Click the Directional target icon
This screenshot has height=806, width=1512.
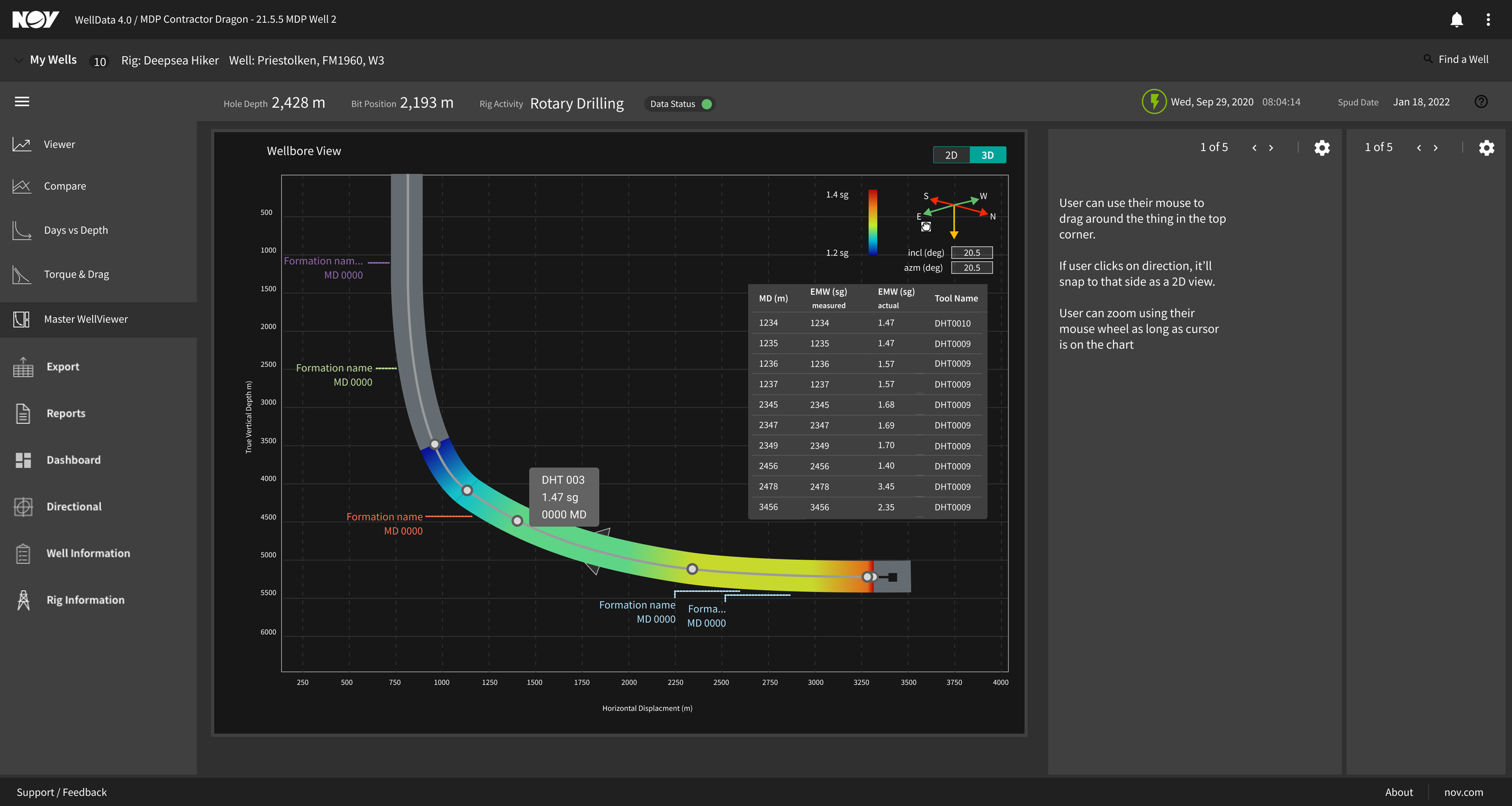tap(23, 507)
